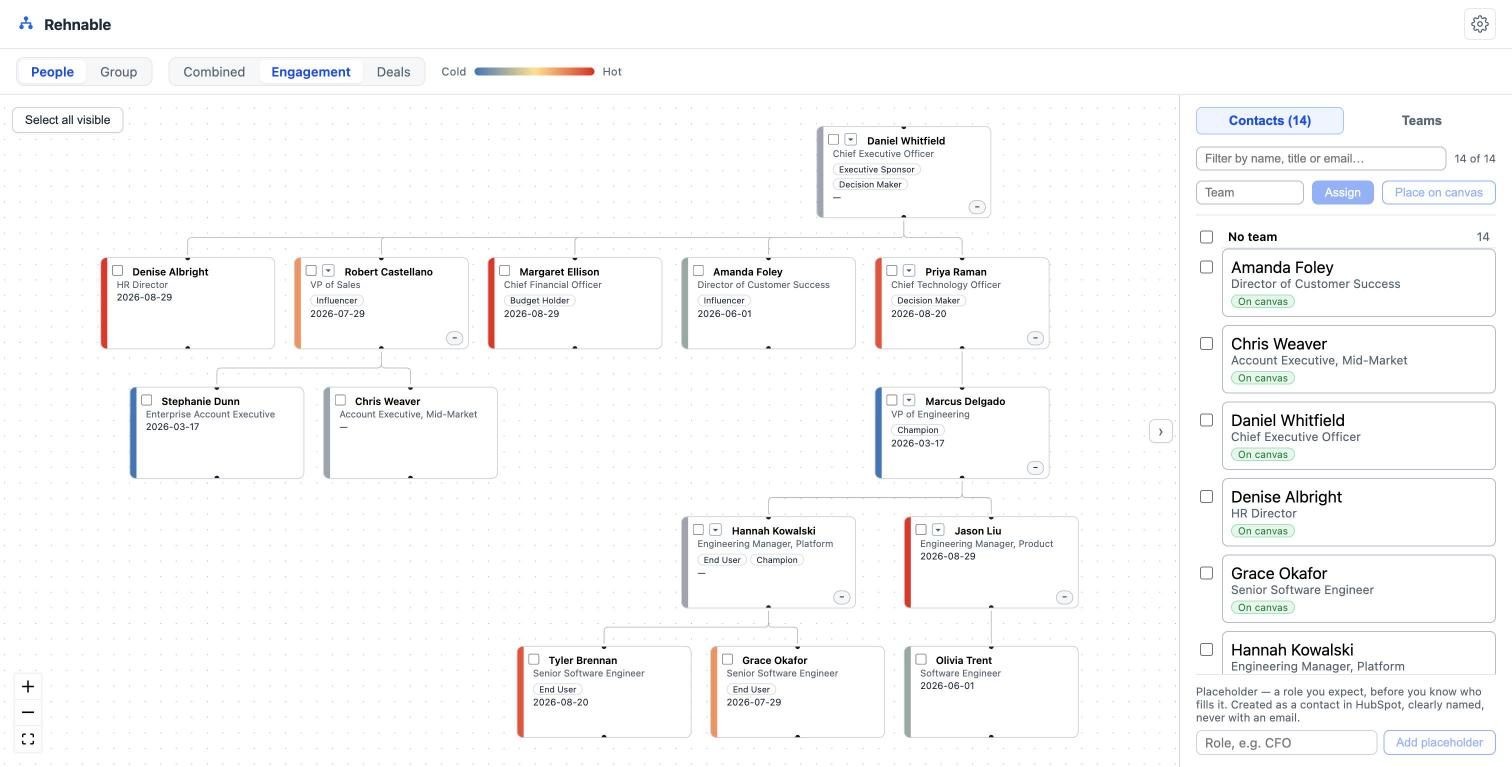Collapse the right sidebar panel arrow
The image size is (1512, 767).
point(1160,431)
